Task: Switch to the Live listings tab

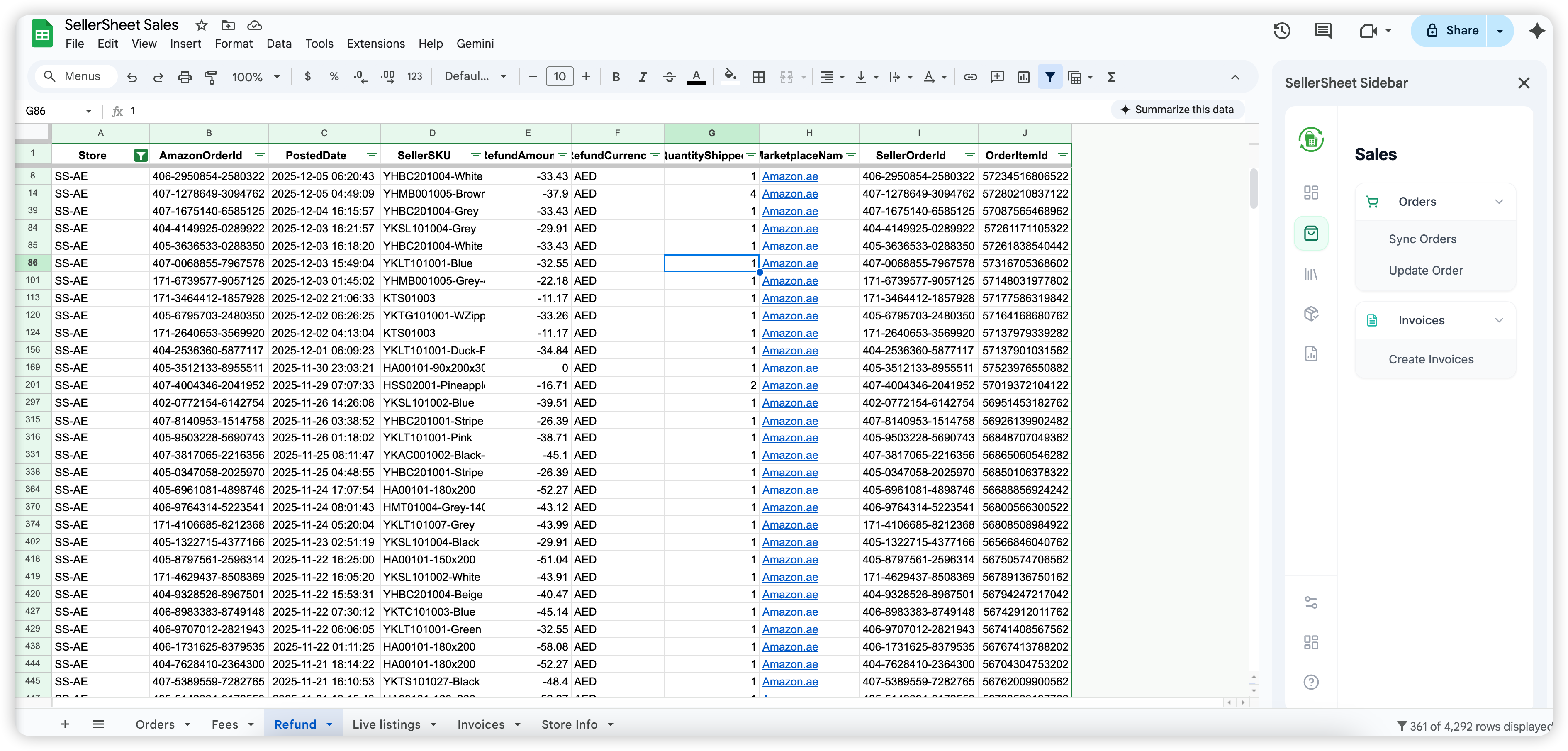Action: (386, 724)
